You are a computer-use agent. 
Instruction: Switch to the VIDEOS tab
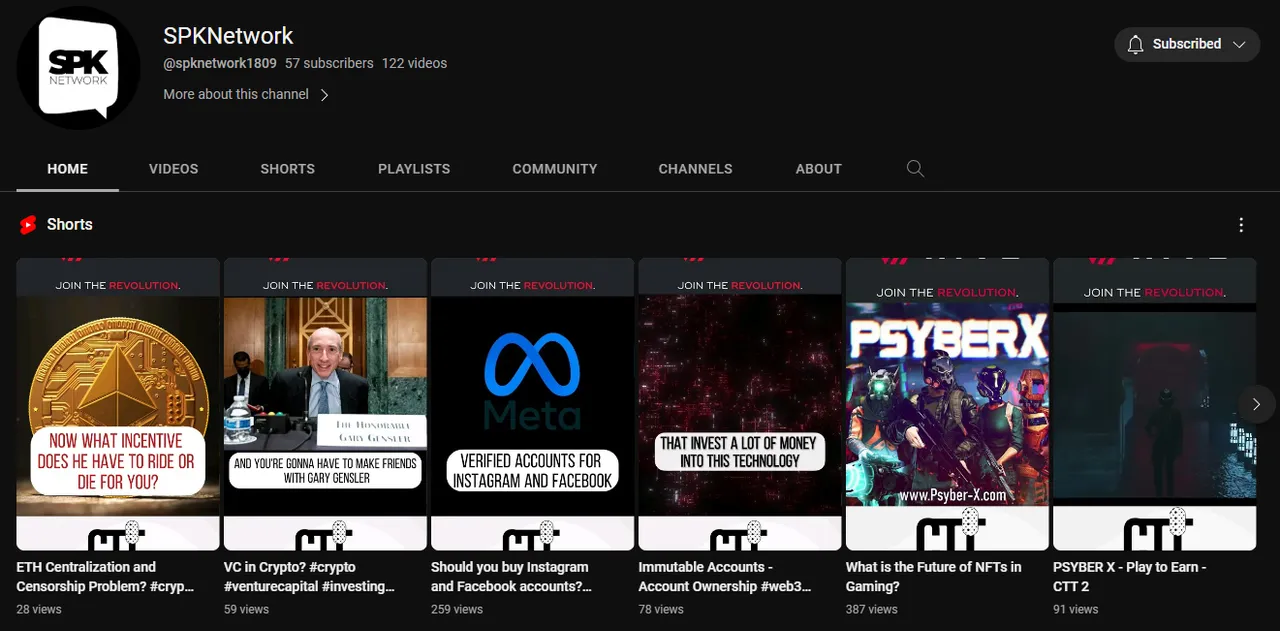[x=174, y=169]
